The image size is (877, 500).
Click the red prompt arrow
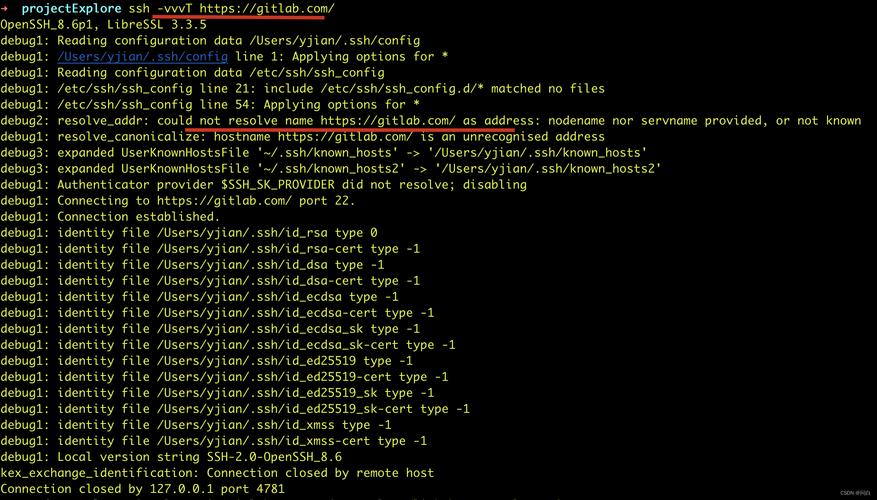pos(5,9)
